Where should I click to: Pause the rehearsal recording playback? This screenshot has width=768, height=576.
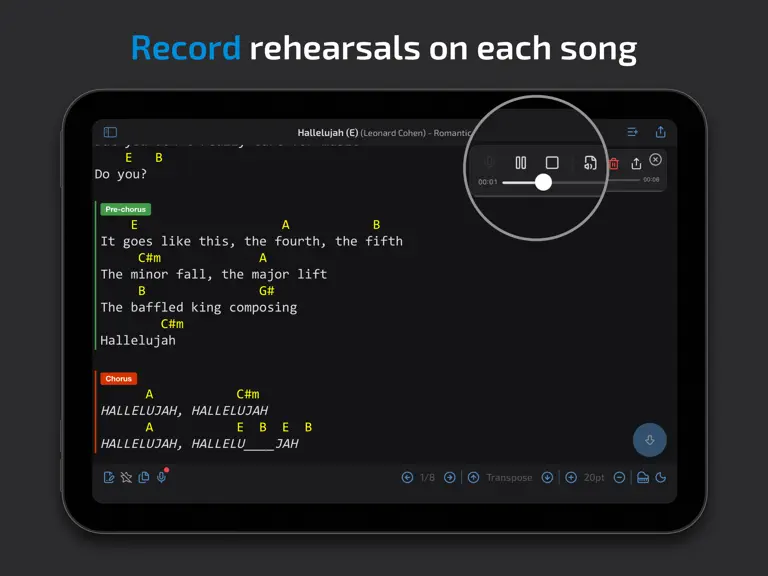click(x=521, y=163)
